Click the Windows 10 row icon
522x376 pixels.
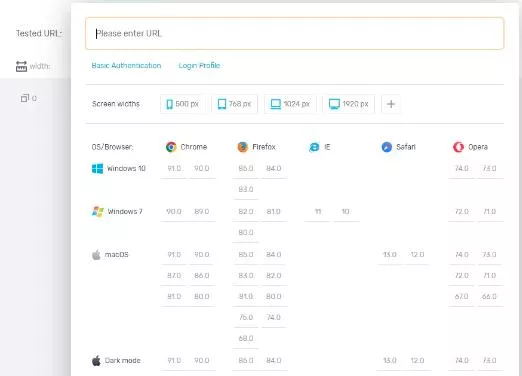(x=97, y=168)
